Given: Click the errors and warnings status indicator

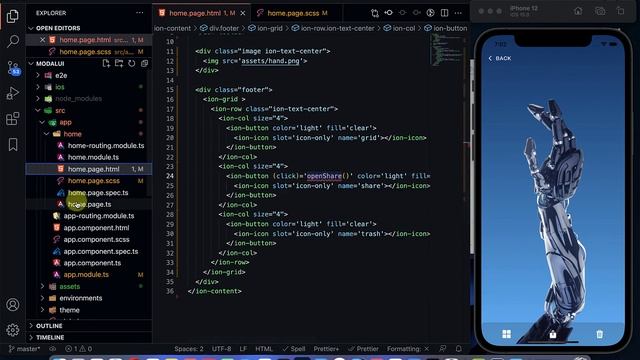Looking at the screenshot, I should tap(78, 349).
